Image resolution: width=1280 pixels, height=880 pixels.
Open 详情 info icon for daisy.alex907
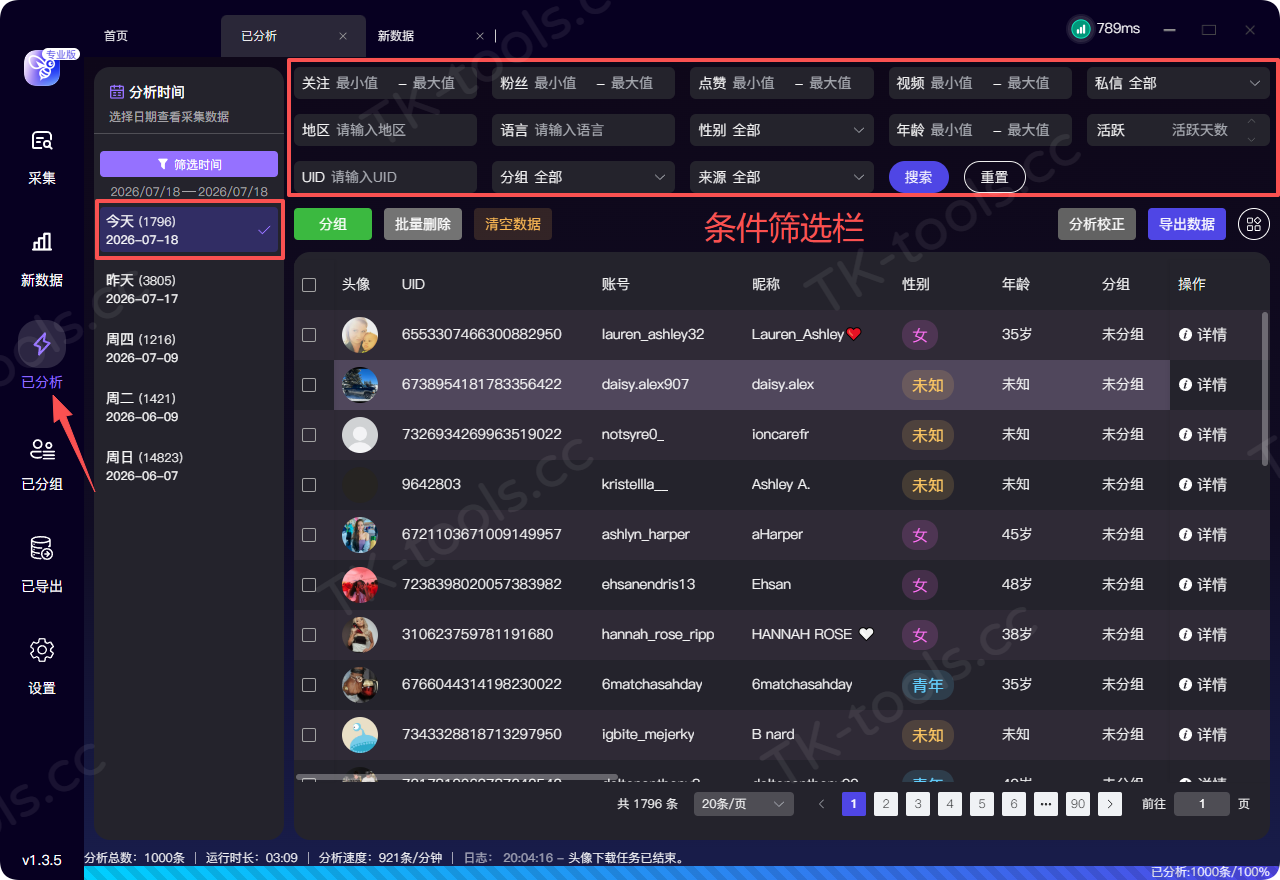[x=1186, y=385]
